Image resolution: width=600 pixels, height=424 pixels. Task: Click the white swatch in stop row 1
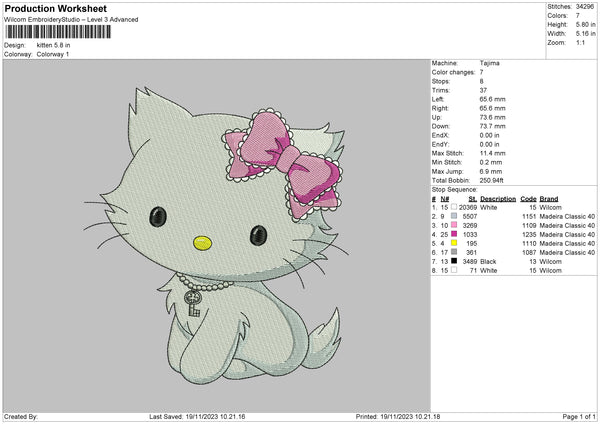tap(454, 207)
